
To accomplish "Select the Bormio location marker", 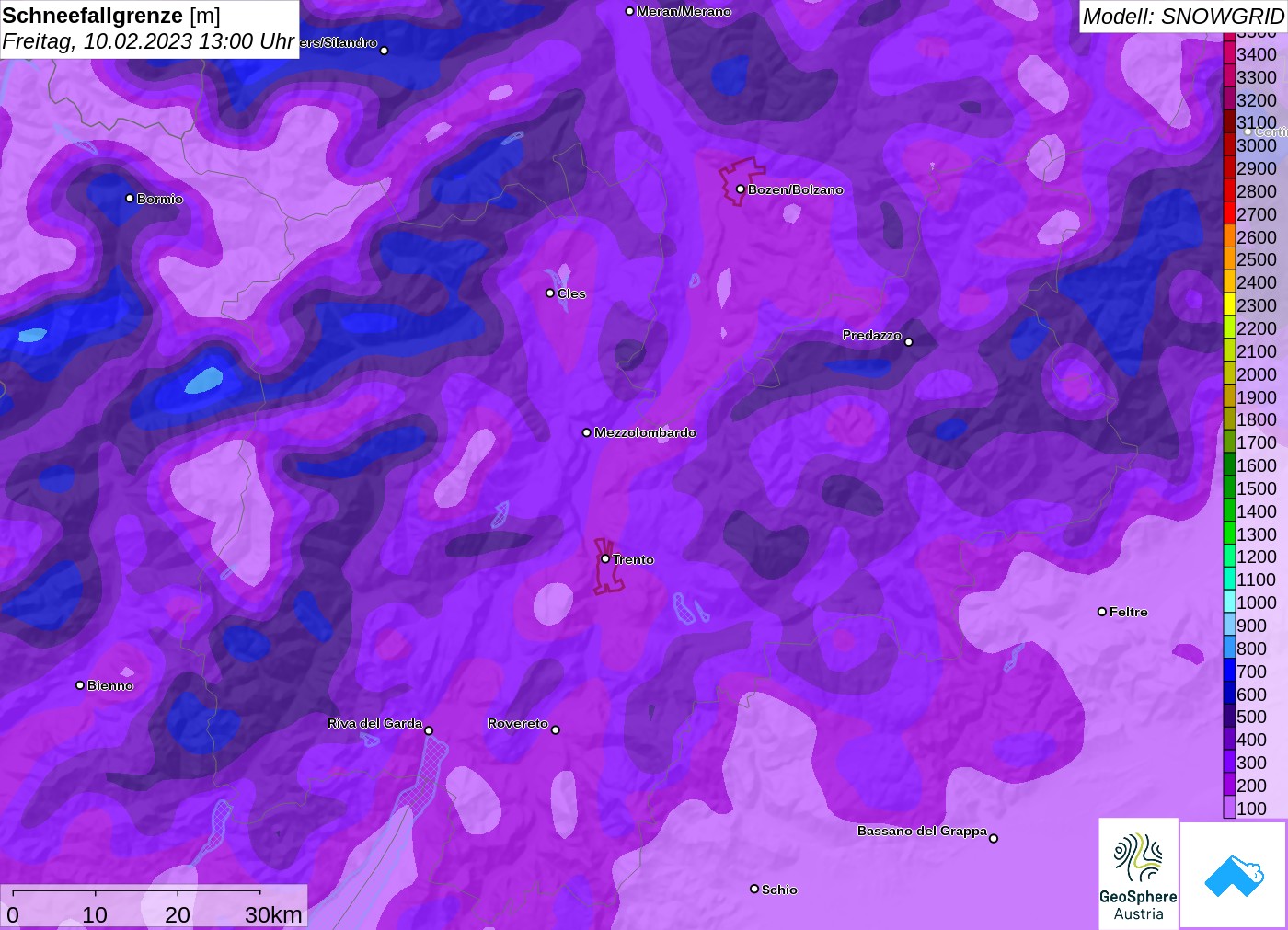I will pyautogui.click(x=130, y=199).
